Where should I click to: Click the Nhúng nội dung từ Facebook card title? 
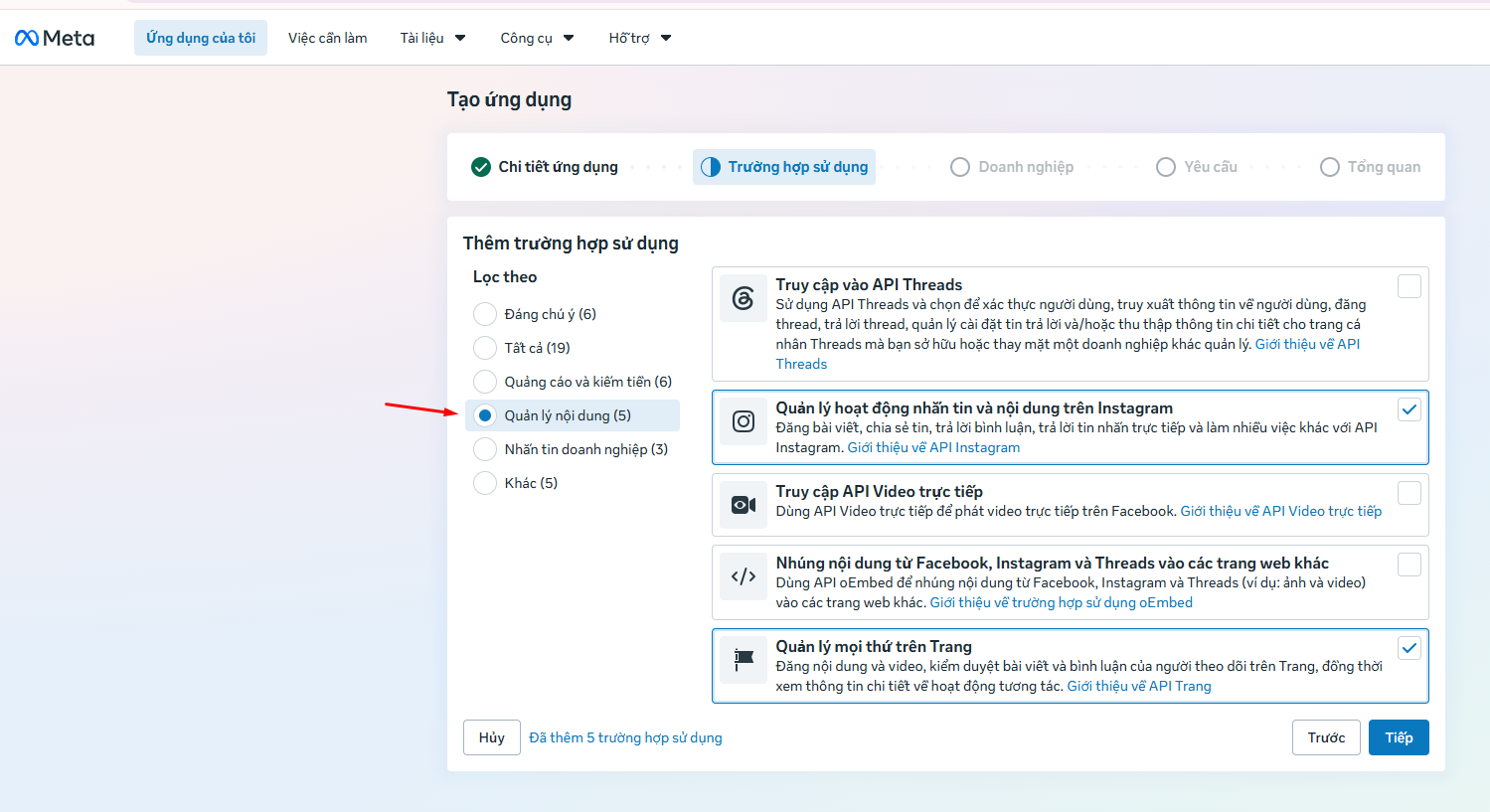1052,564
